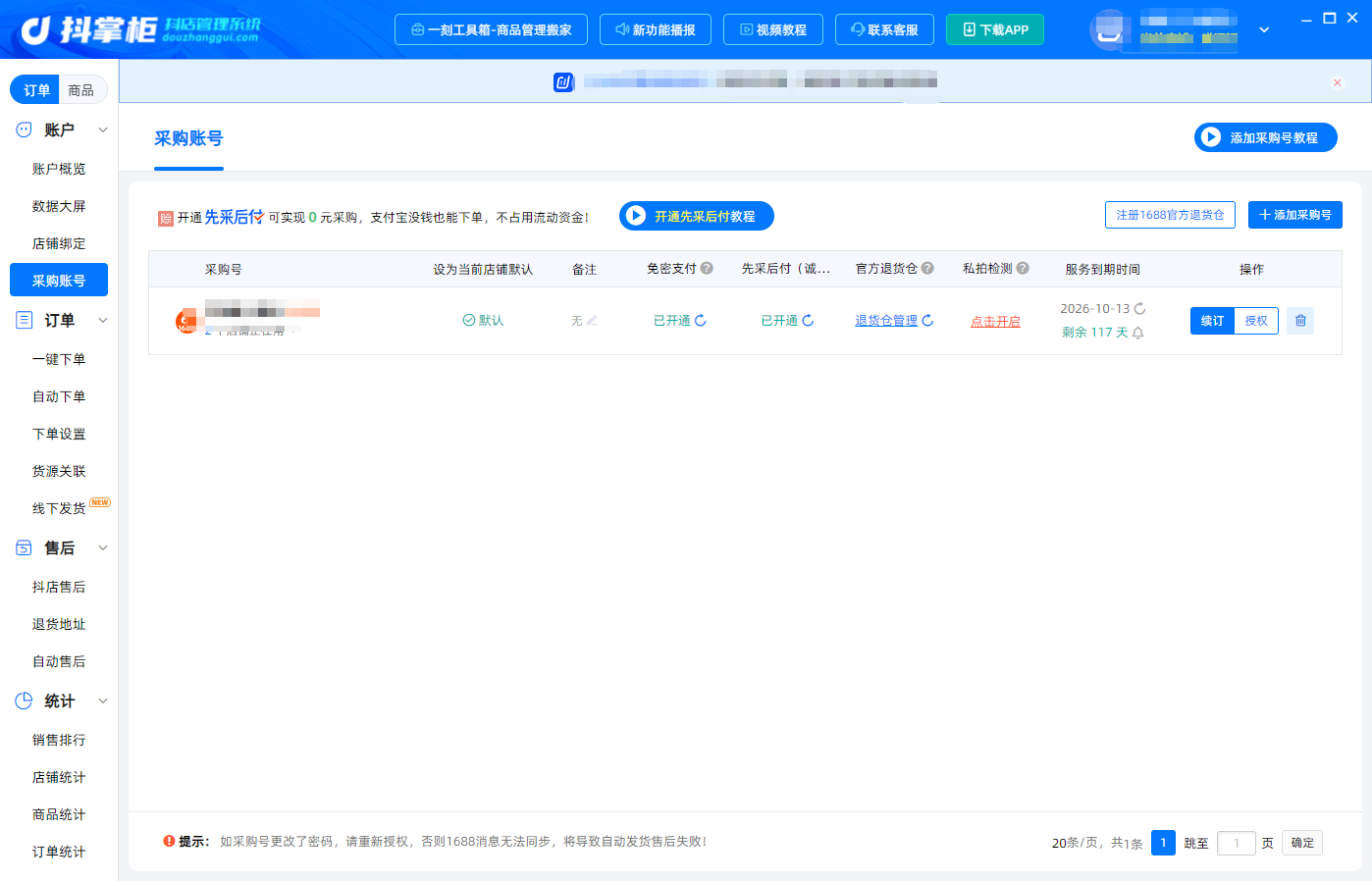Image resolution: width=1372 pixels, height=881 pixels.
Task: Delete the purchase account with trash icon
Action: point(1300,321)
